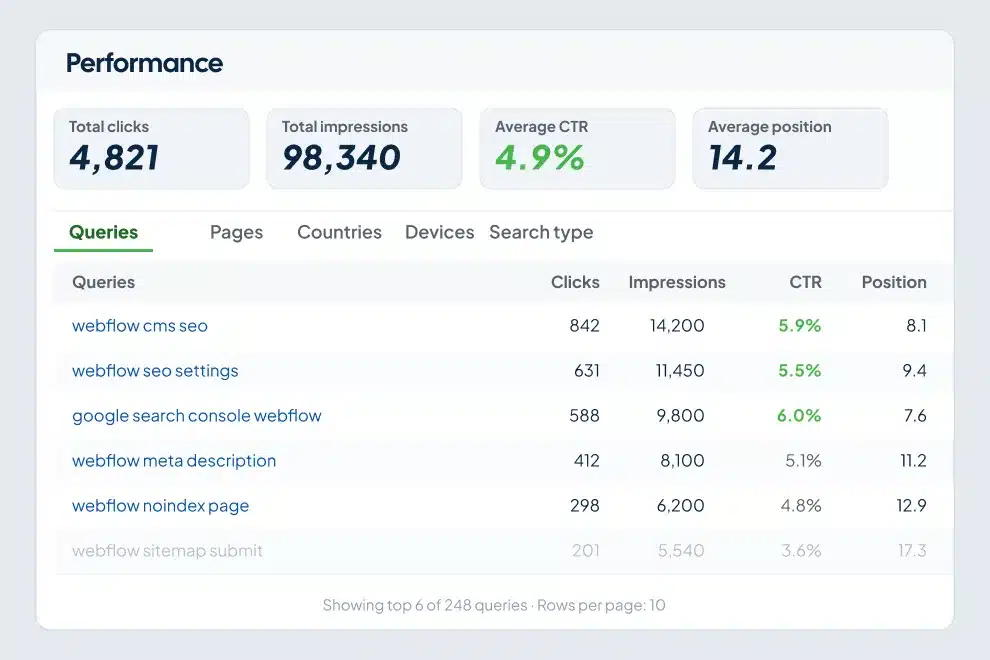Click the 5.5% CTR value
Screen dimensions: 990x660
tap(799, 371)
